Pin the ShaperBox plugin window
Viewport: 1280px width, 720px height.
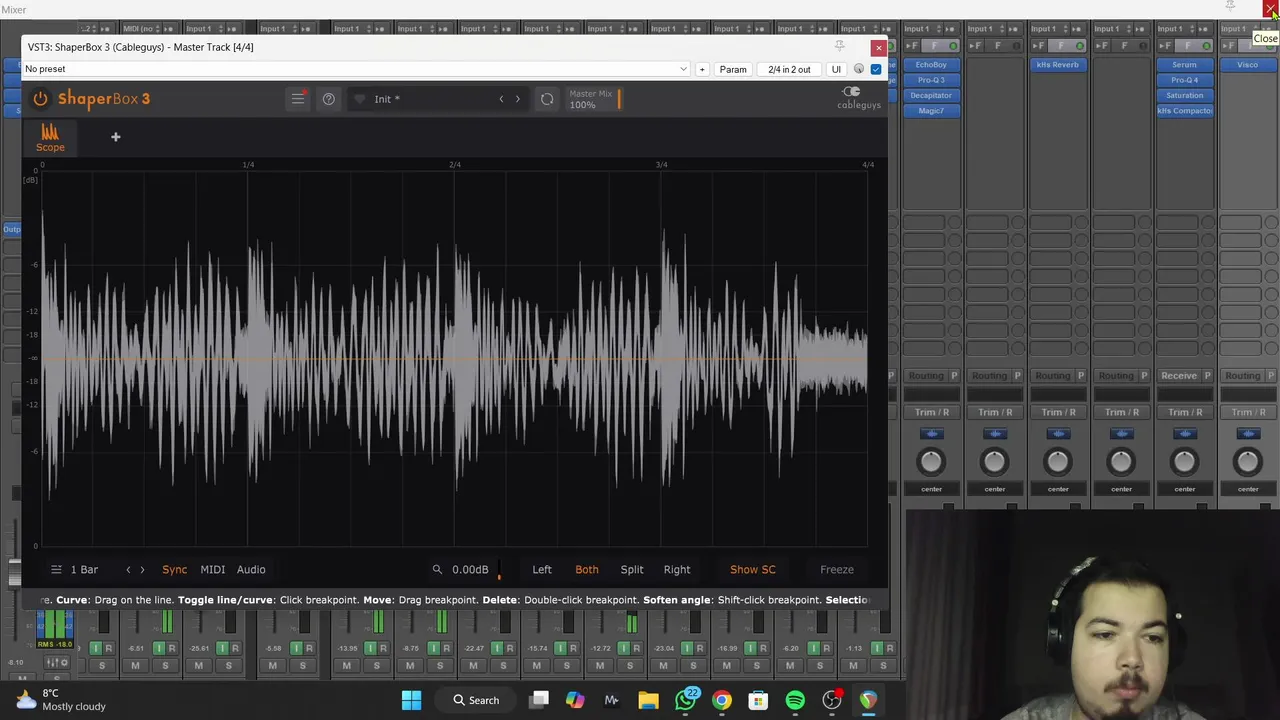point(840,46)
